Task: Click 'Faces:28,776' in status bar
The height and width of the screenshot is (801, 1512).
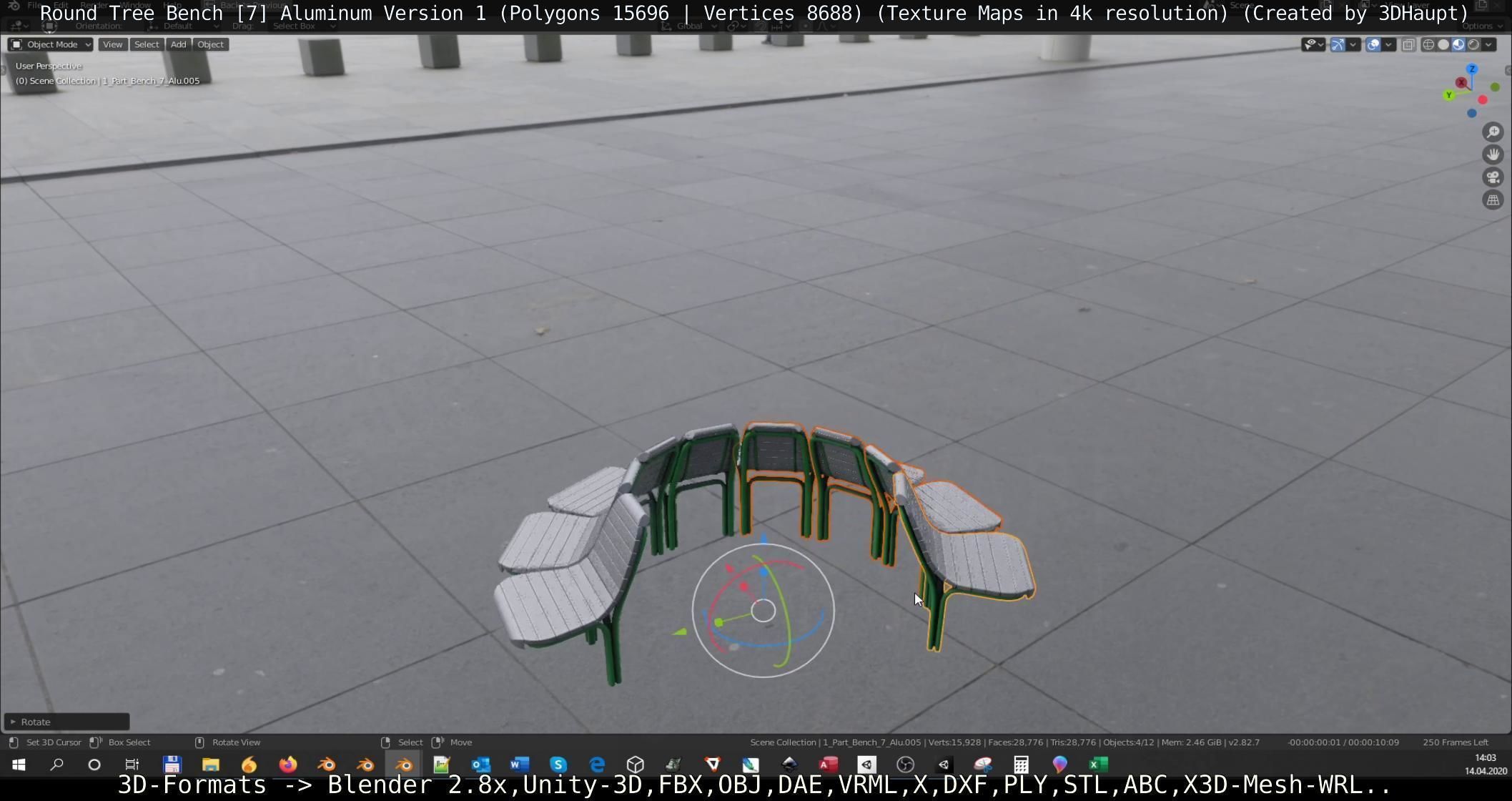Action: point(1016,742)
